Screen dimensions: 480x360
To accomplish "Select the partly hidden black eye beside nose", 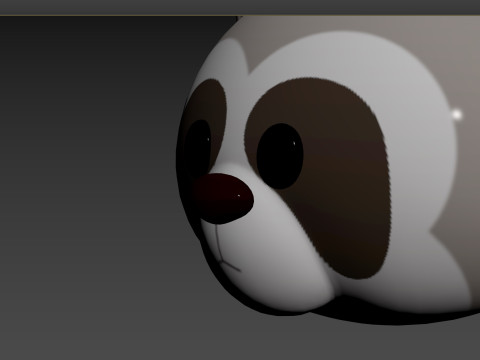I will (199, 147).
